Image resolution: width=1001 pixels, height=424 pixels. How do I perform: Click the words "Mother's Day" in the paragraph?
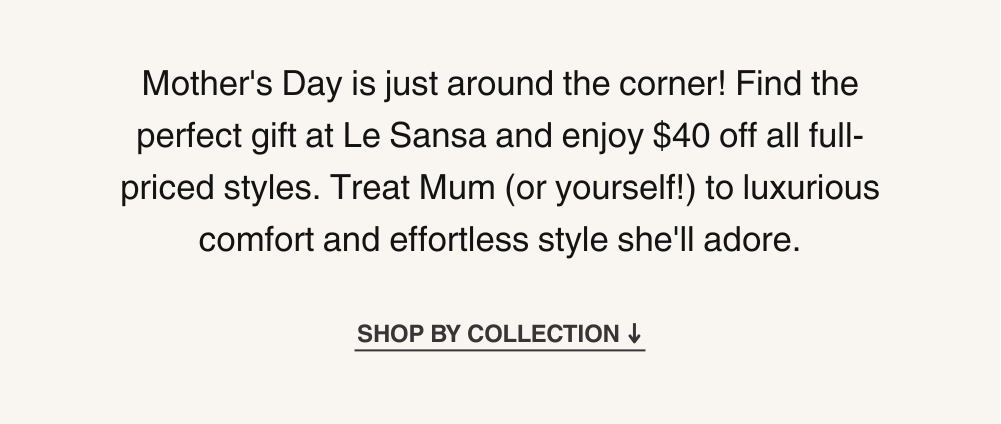click(x=241, y=84)
